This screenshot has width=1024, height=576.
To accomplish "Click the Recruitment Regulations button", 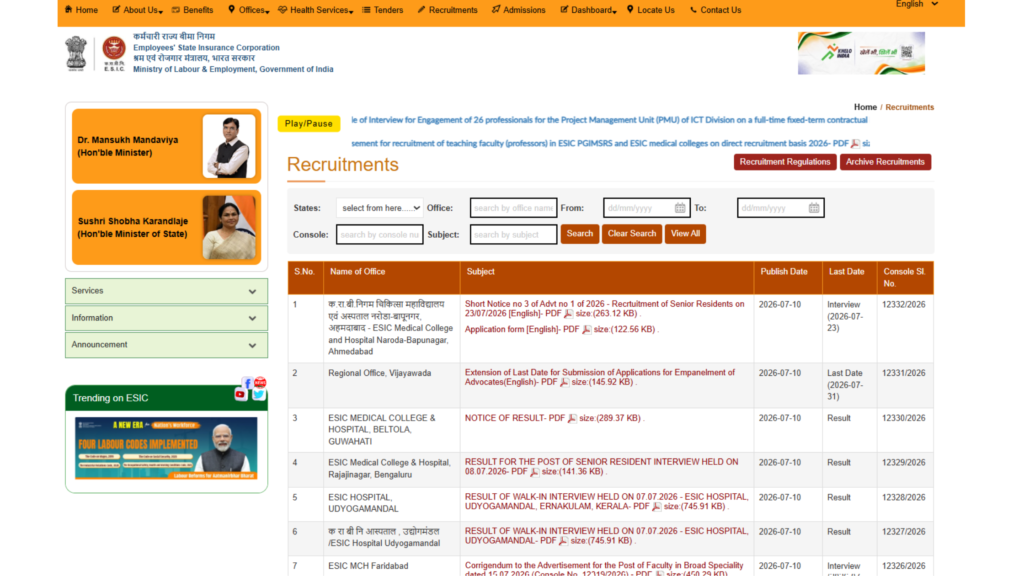I will [x=785, y=162].
